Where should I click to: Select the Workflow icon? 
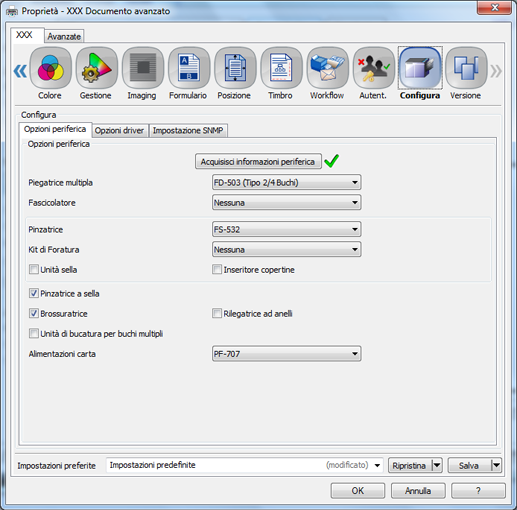[327, 68]
